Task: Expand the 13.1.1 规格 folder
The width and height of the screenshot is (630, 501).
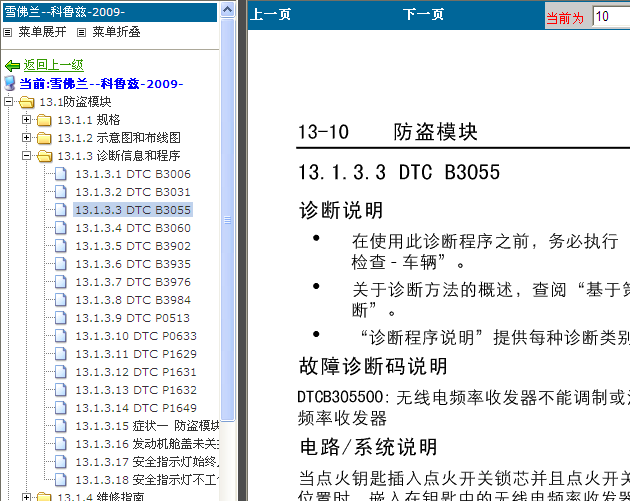Action: pyautogui.click(x=27, y=120)
